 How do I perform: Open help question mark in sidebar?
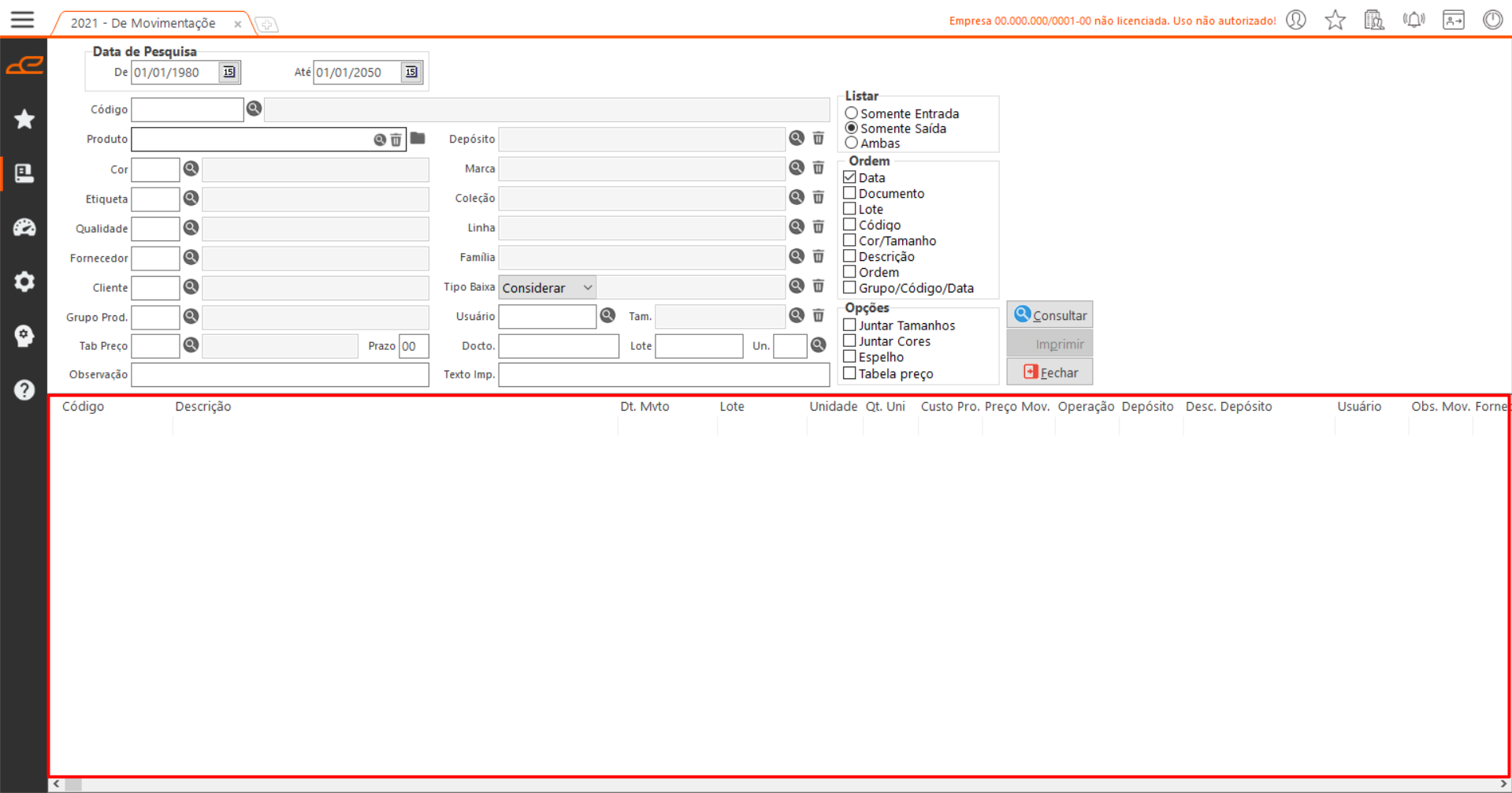click(24, 390)
